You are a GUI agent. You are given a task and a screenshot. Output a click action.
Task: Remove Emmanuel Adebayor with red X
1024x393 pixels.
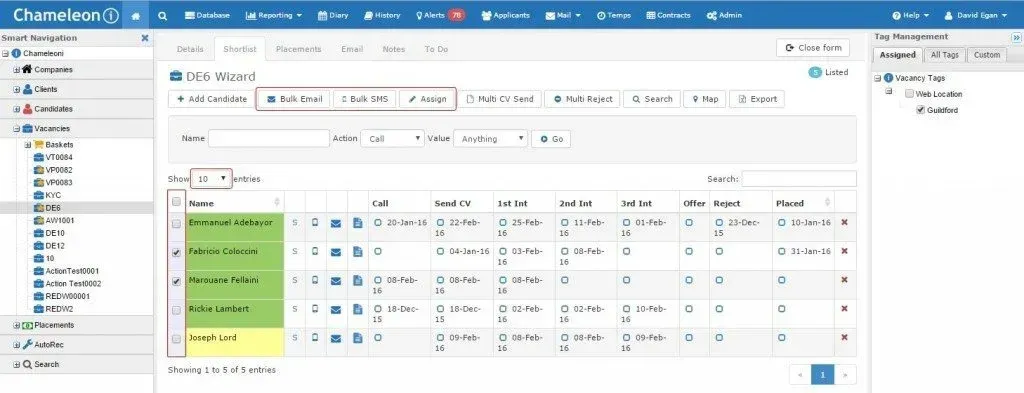pos(844,223)
